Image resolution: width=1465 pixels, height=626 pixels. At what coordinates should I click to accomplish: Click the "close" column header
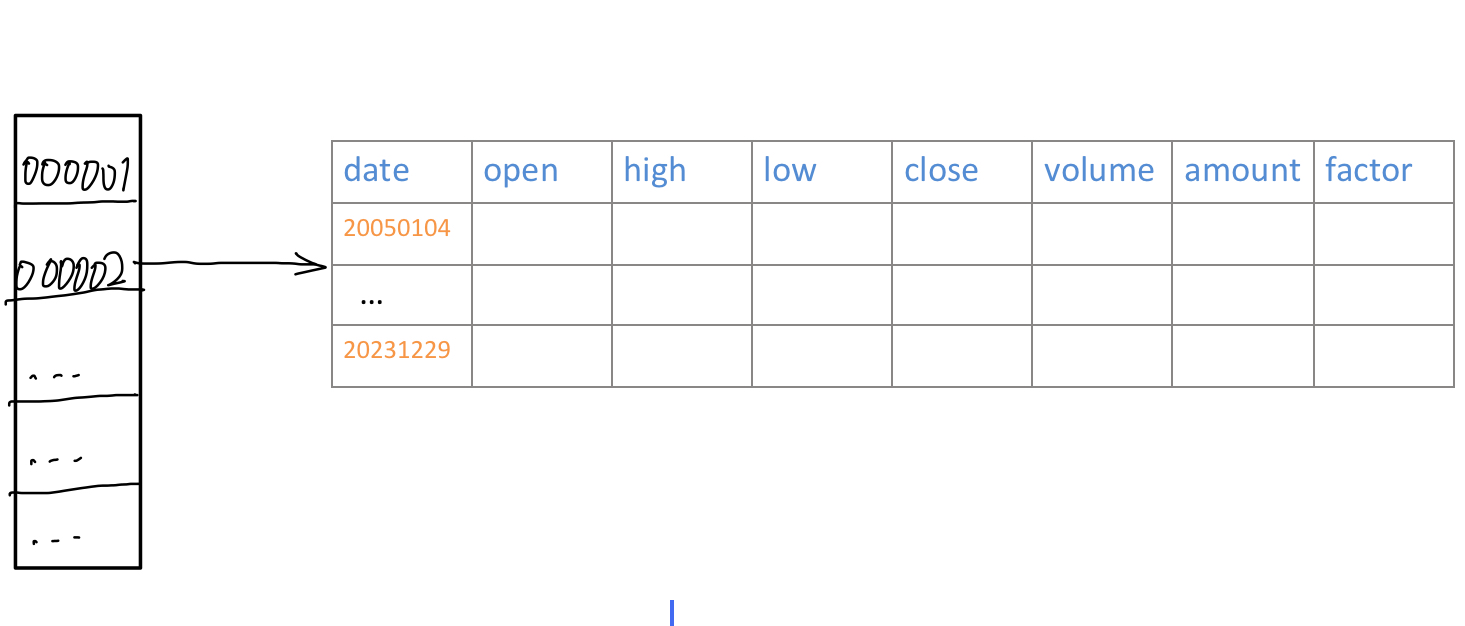(941, 171)
